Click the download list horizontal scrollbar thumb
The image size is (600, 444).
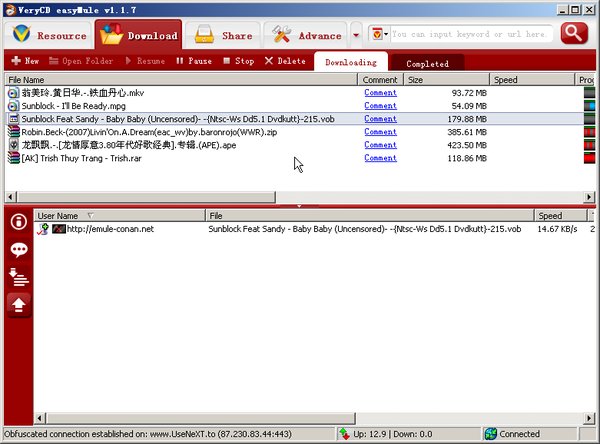point(146,197)
